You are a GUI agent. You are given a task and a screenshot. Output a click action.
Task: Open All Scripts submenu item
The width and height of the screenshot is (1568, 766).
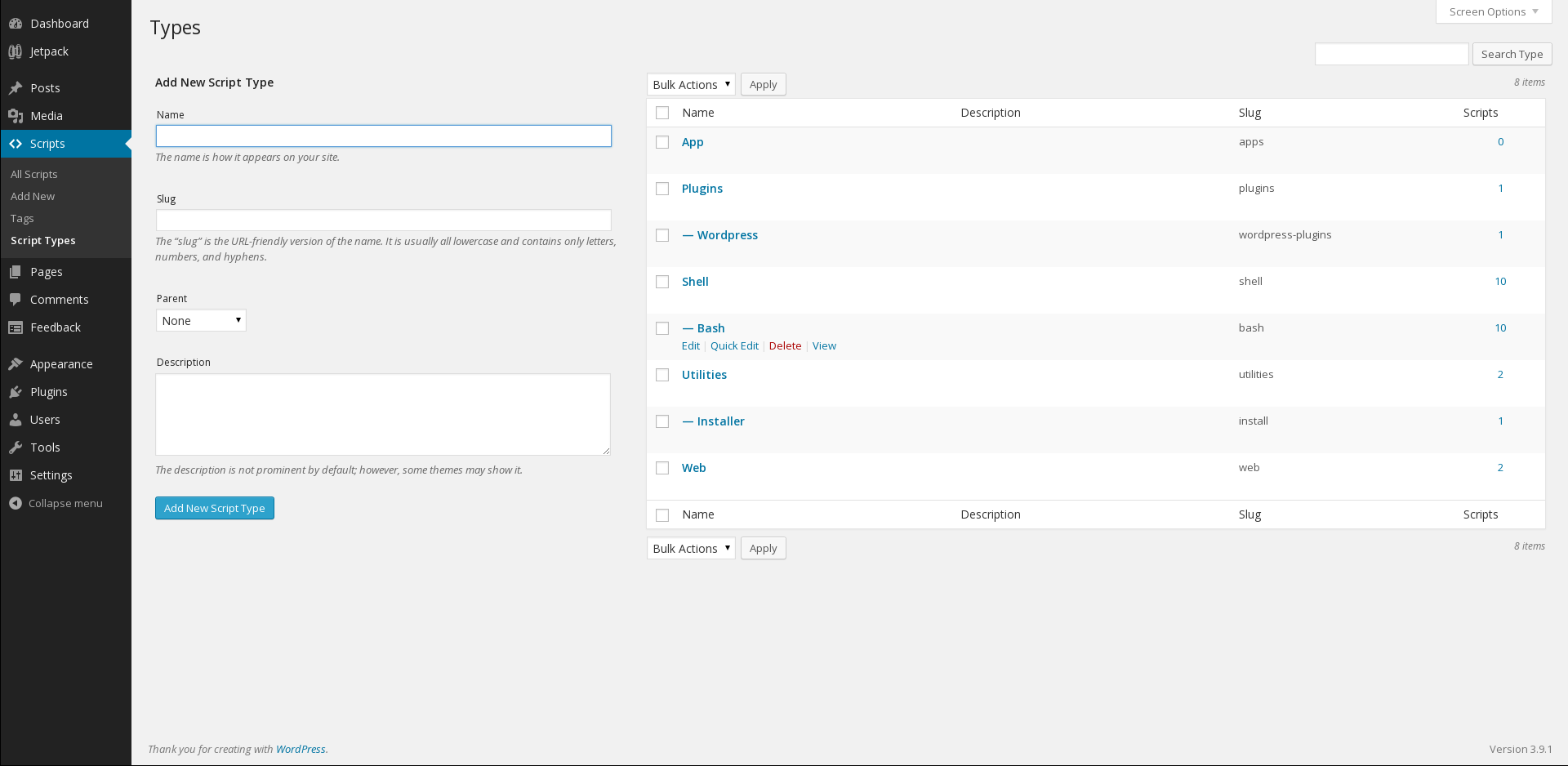pos(34,175)
